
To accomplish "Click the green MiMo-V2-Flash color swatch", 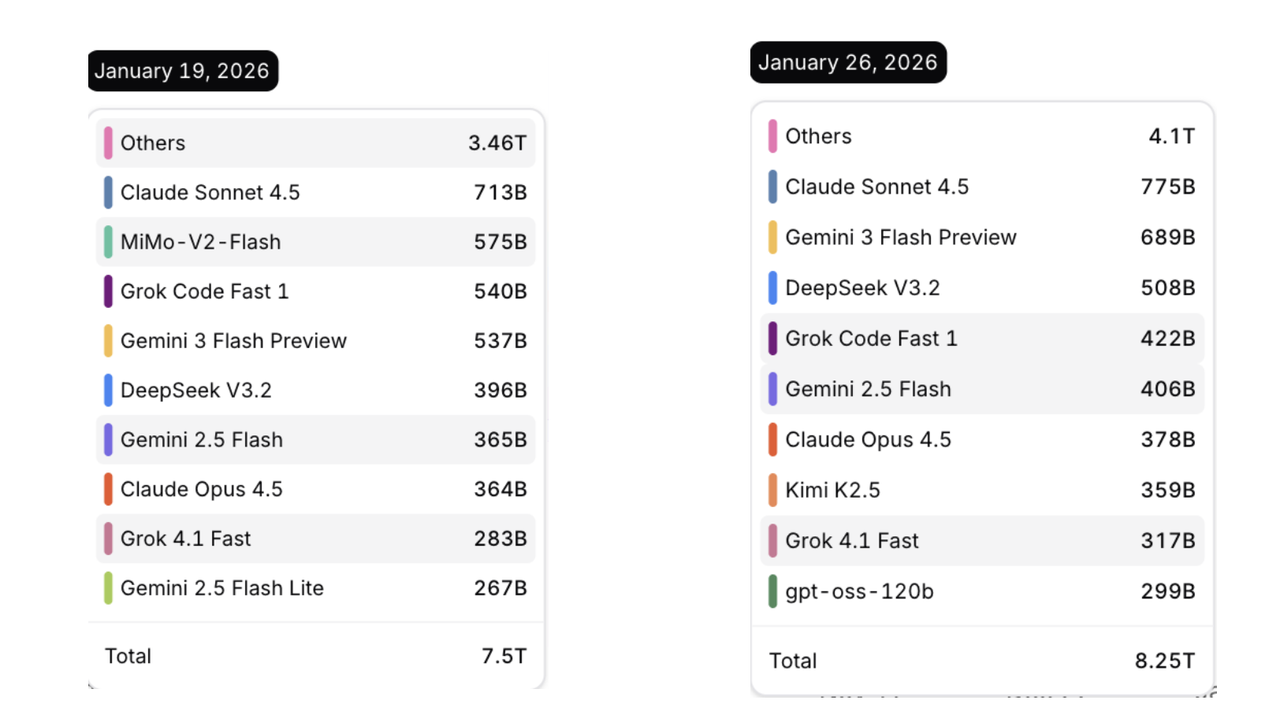I will (x=108, y=242).
